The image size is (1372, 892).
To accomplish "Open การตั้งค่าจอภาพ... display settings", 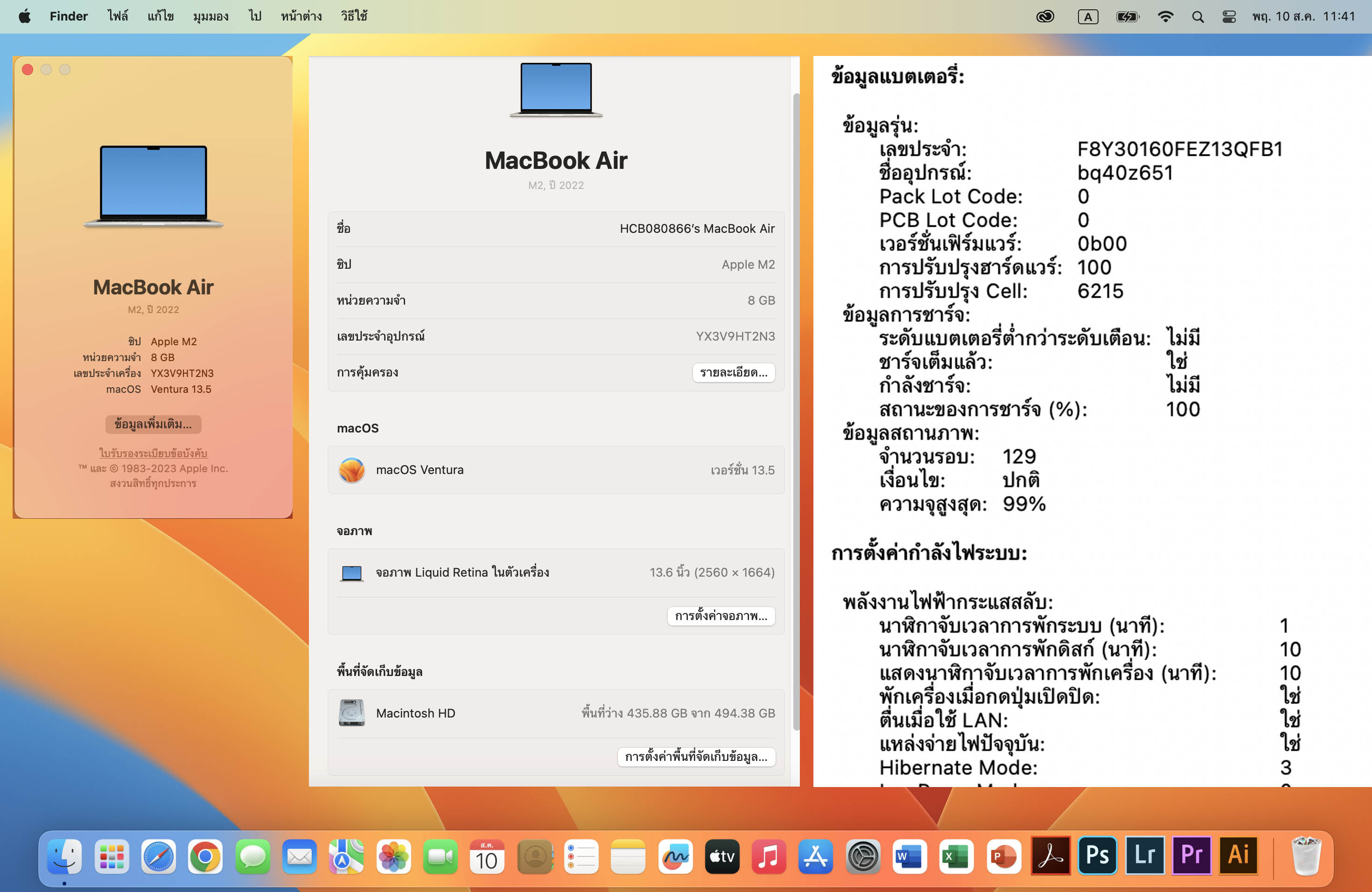I will pos(721,615).
